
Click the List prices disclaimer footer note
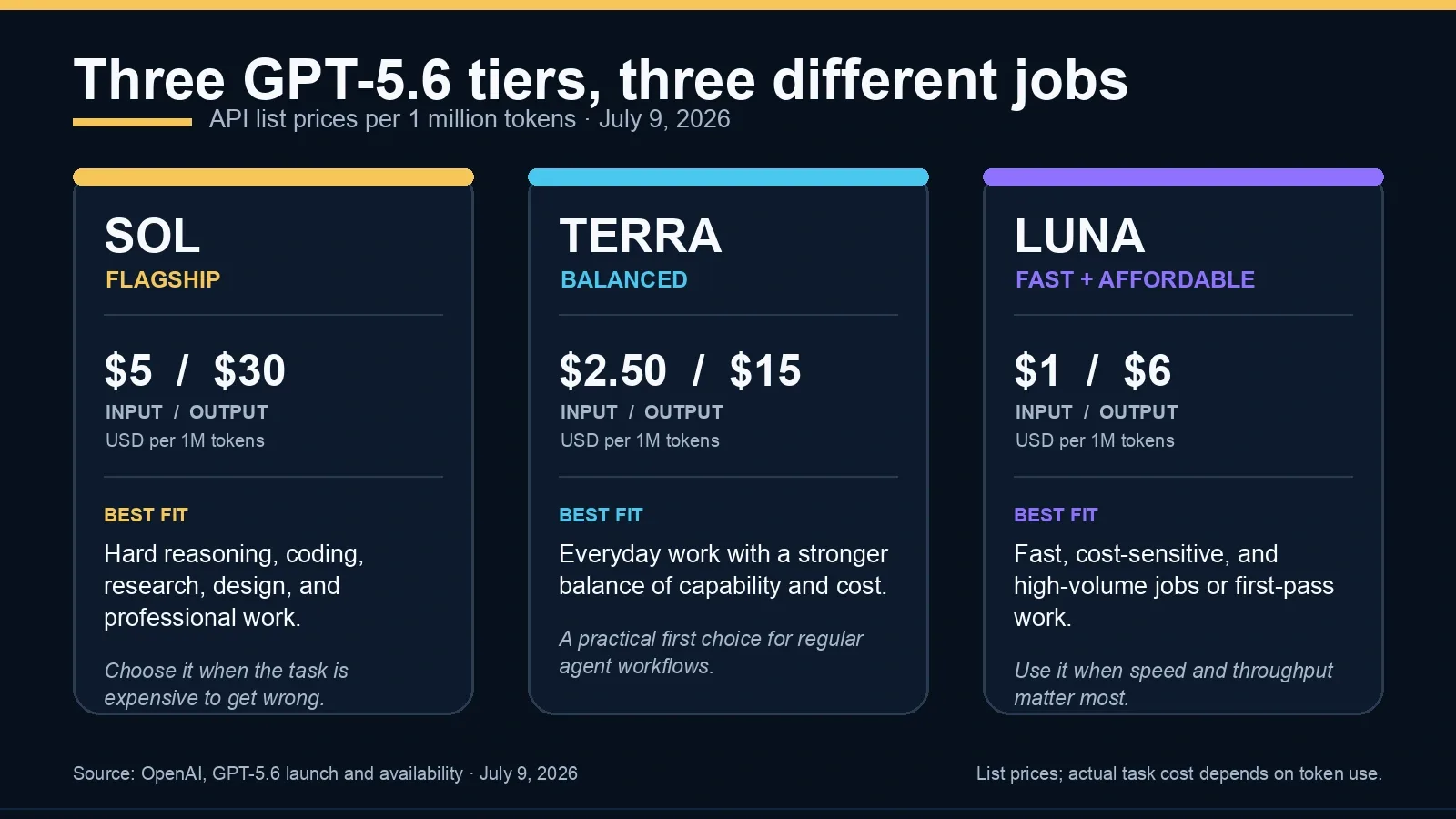1179,773
